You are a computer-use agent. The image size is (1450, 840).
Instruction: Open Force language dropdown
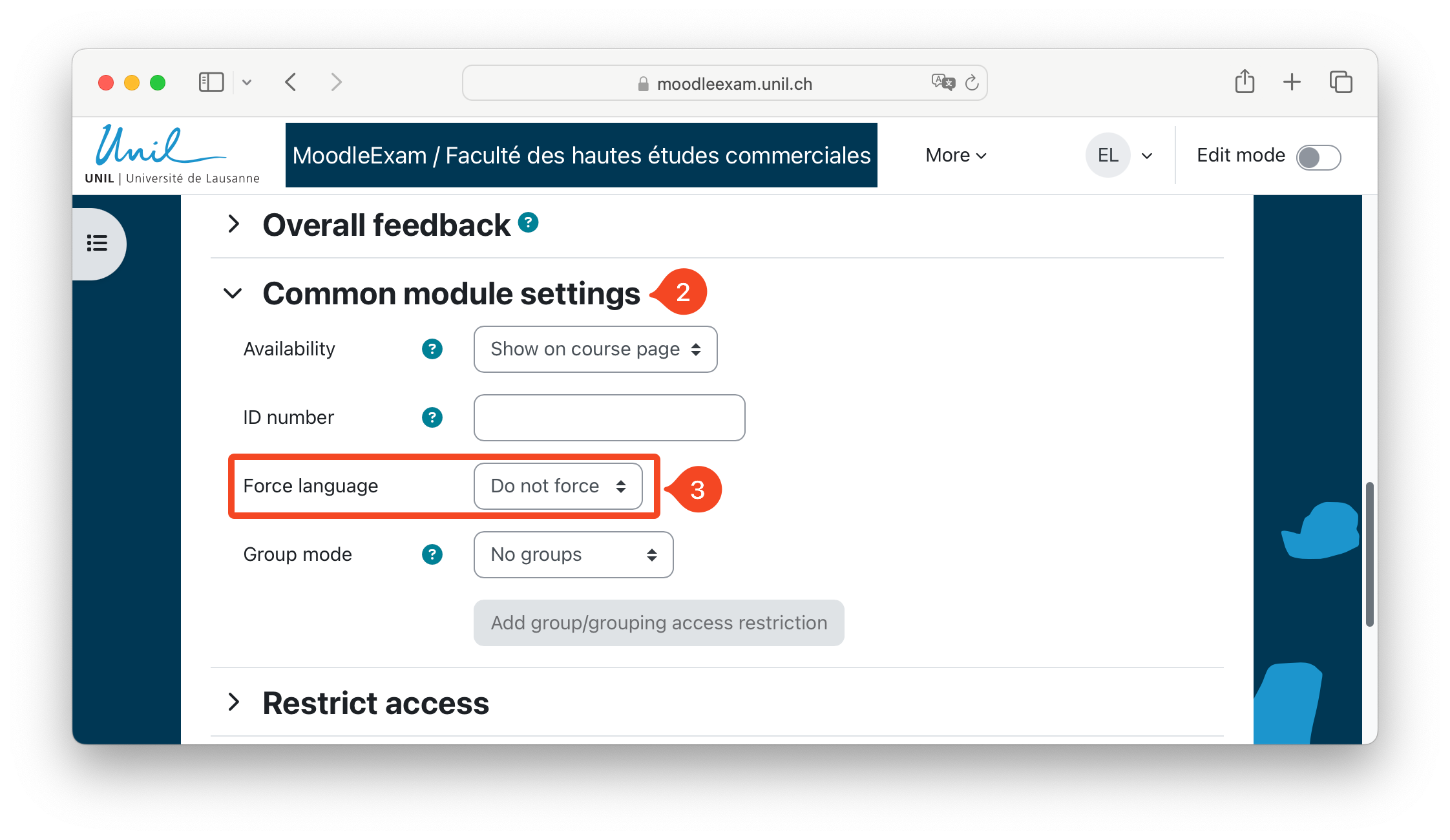[558, 486]
